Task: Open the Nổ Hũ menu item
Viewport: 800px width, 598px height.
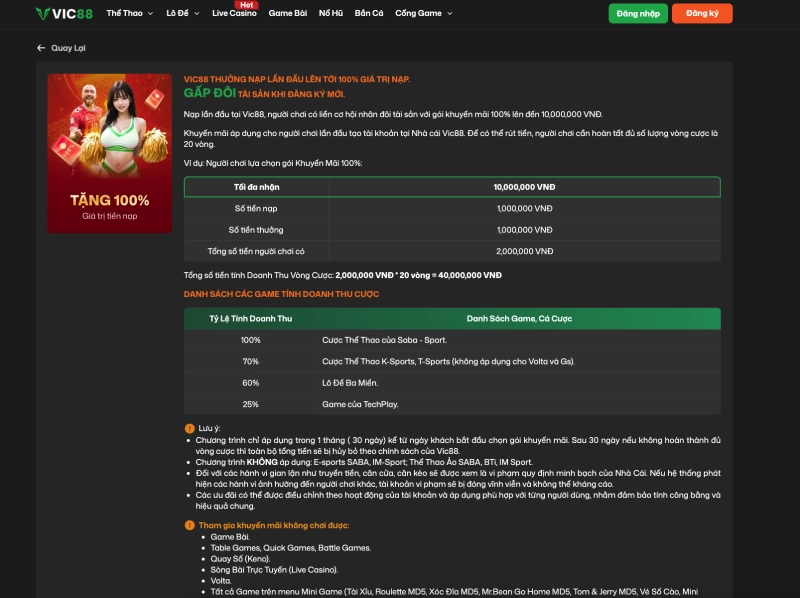Action: click(x=331, y=13)
